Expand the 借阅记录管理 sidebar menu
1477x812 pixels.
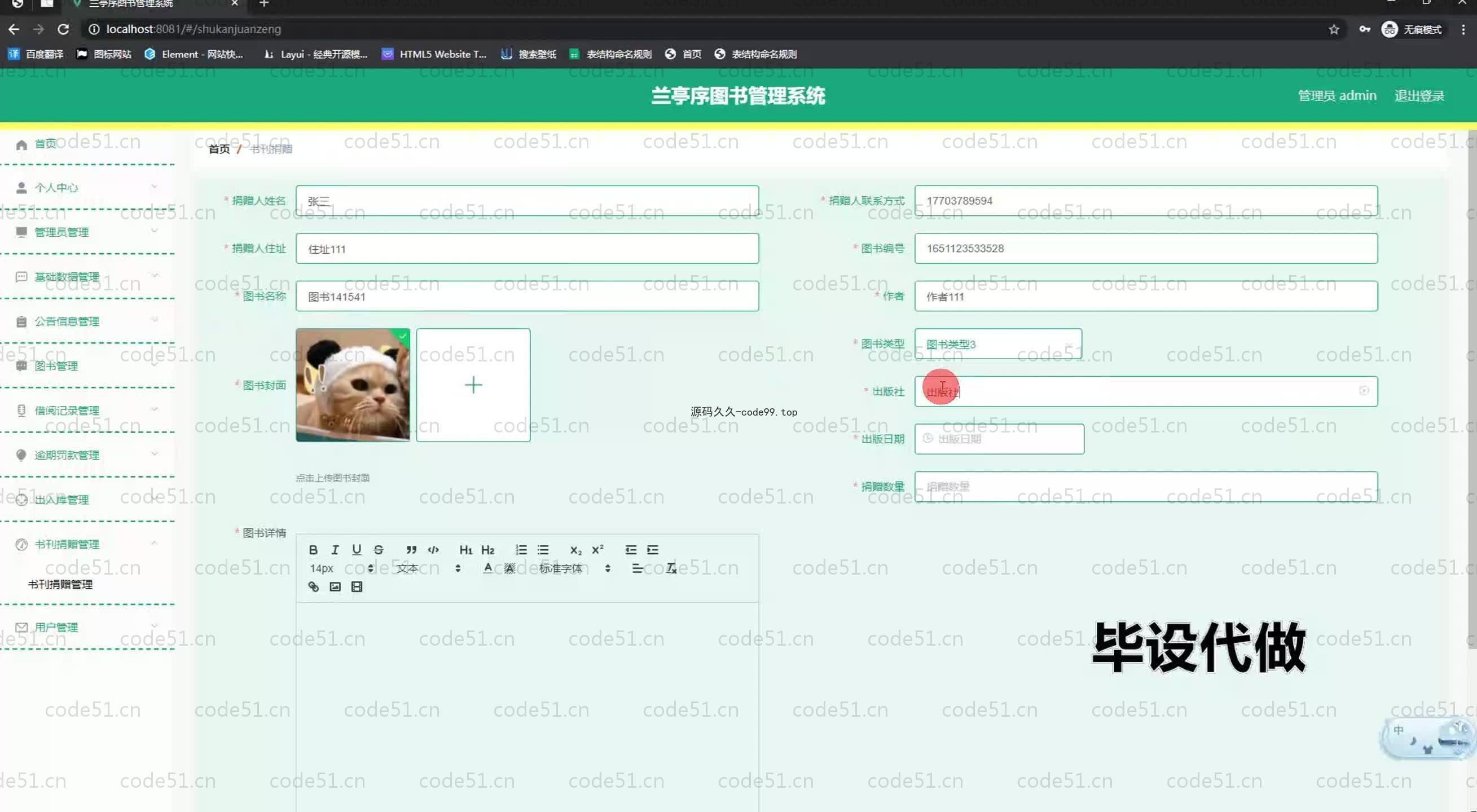(x=86, y=411)
